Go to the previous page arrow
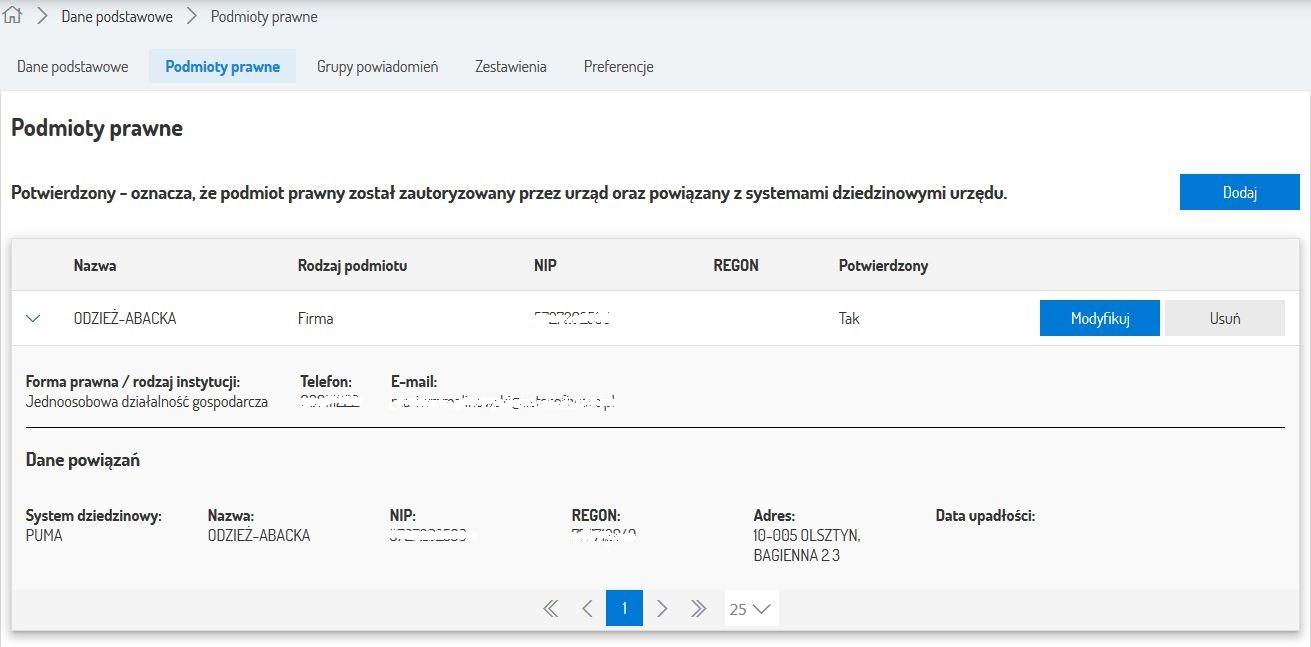Screen dimensions: 1311x647 point(587,609)
